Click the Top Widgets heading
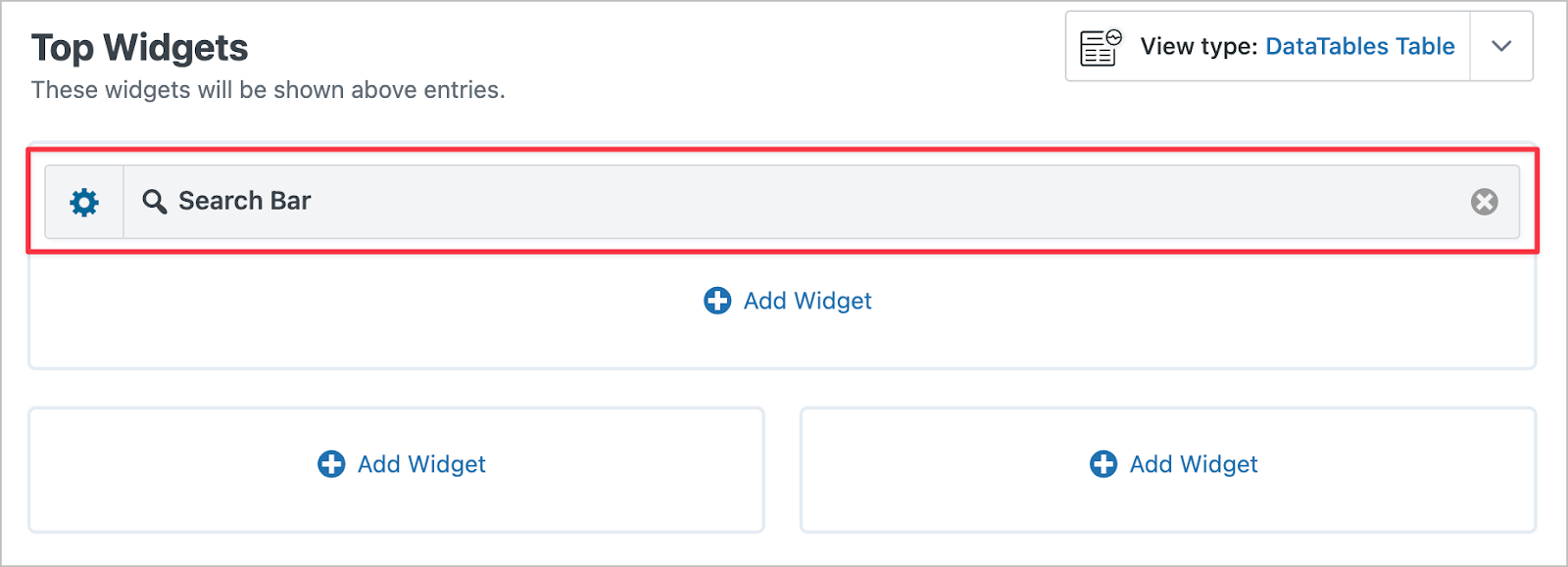The height and width of the screenshot is (567, 1568). click(140, 47)
